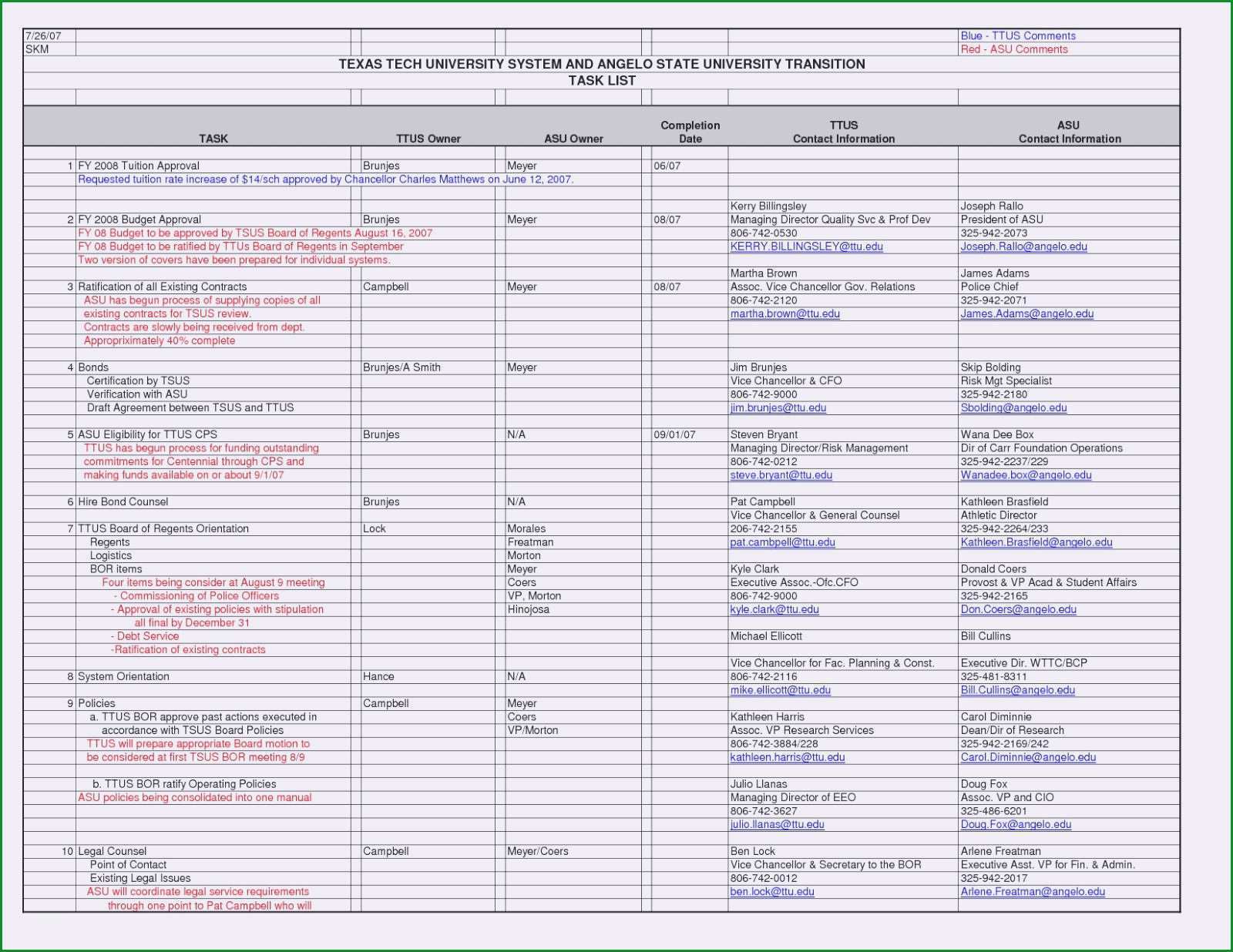Select the TASK column header cell

tap(213, 126)
